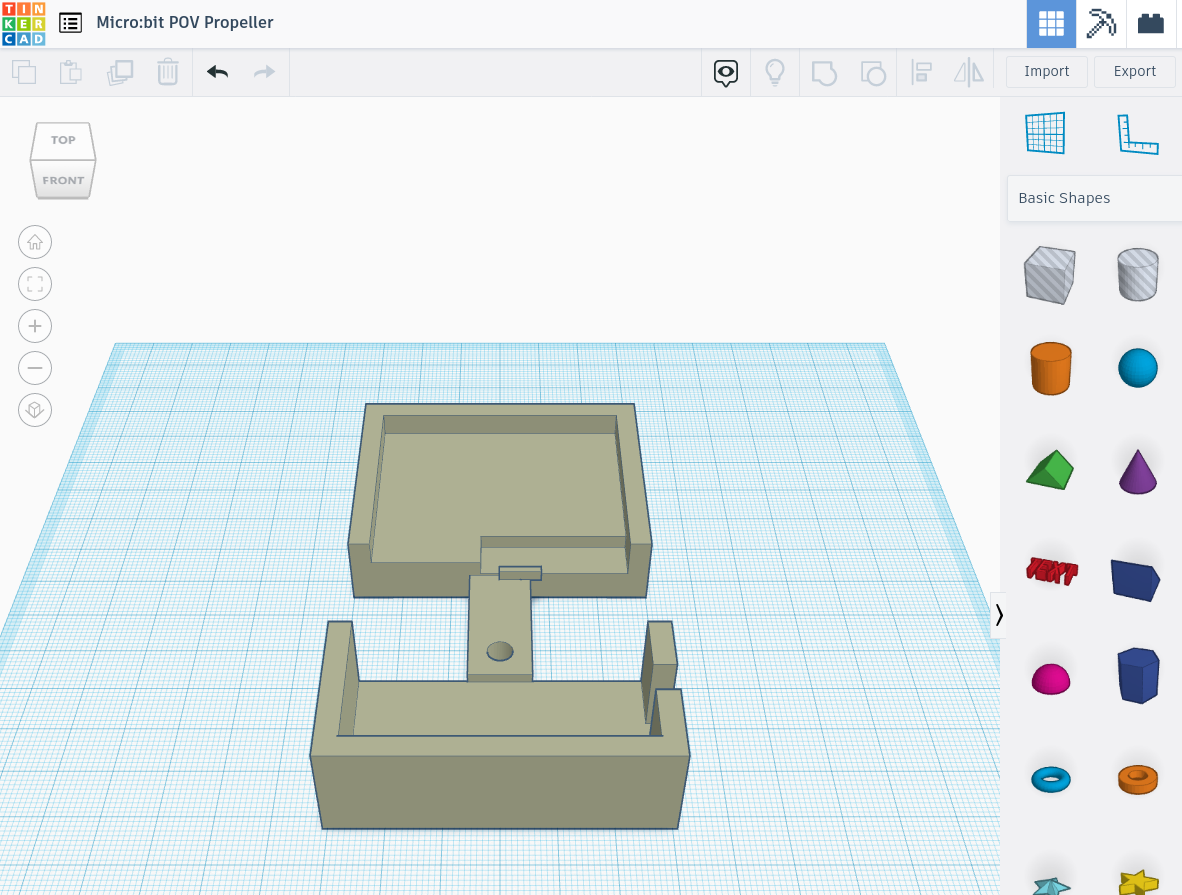Click the Import button
Screen dimensions: 1182x895
1046,72
